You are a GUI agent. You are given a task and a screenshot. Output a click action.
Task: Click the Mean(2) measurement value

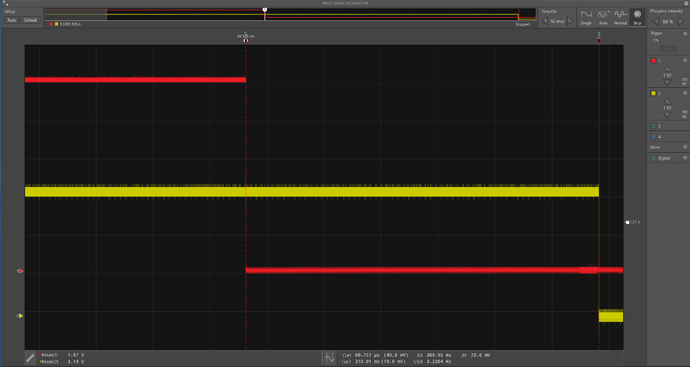pyautogui.click(x=76, y=362)
